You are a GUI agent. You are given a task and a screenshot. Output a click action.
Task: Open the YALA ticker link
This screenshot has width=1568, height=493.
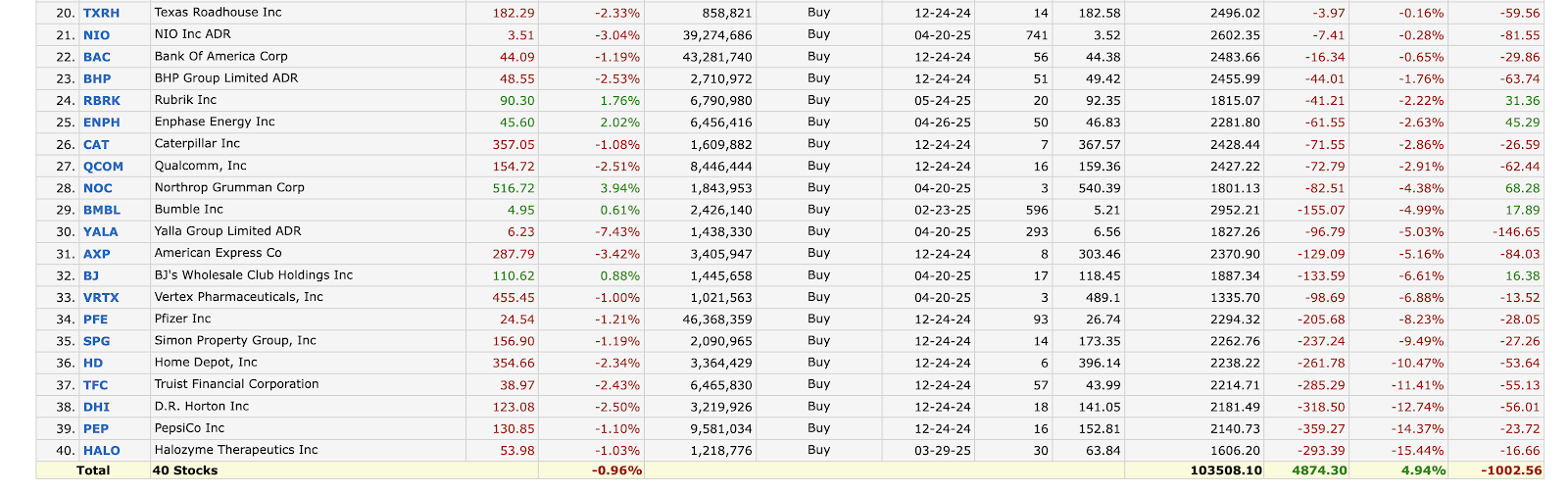coord(100,232)
